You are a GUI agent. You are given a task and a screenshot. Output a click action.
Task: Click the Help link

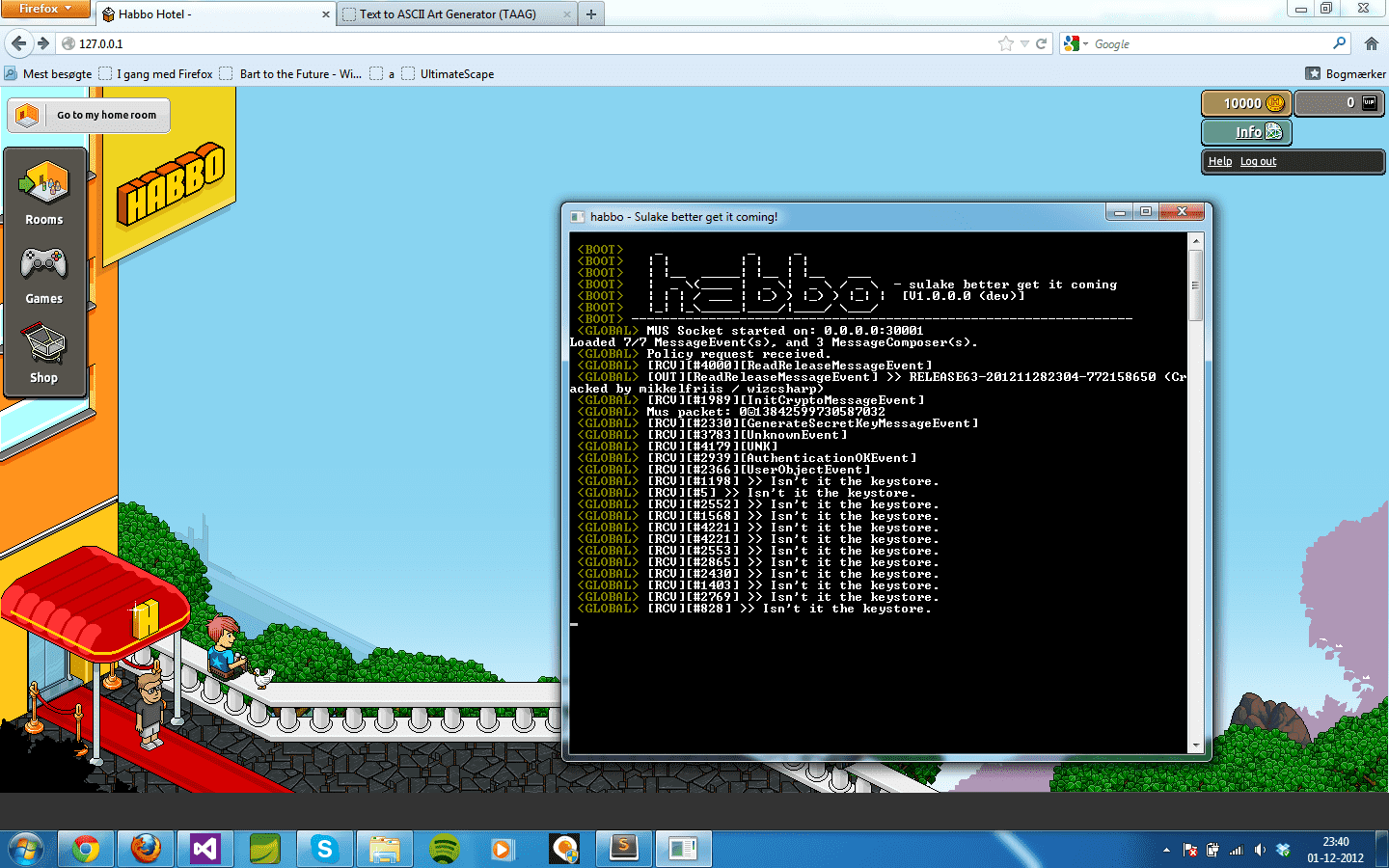coord(1219,161)
